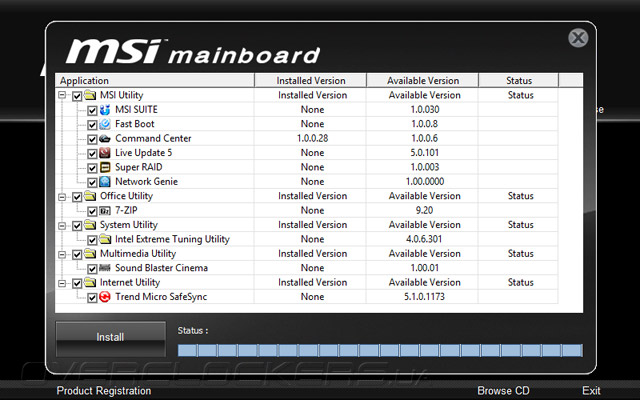Close the installer dialog with X button
640x400 pixels.
578,38
